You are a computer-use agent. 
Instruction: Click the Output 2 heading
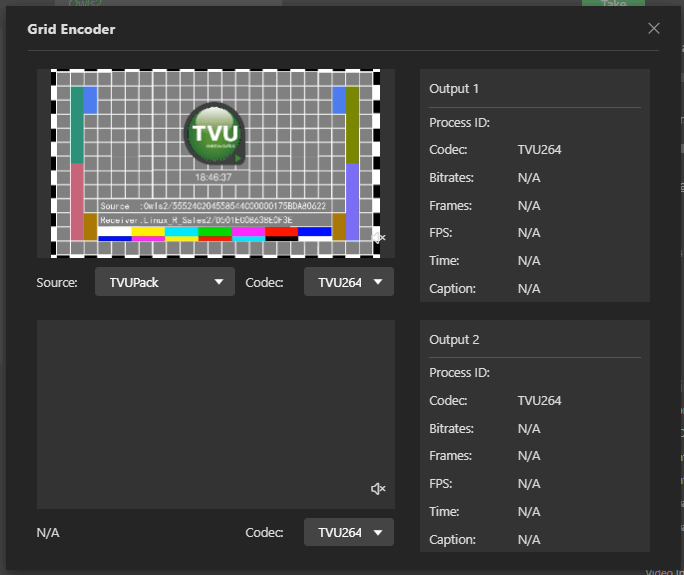coord(454,339)
